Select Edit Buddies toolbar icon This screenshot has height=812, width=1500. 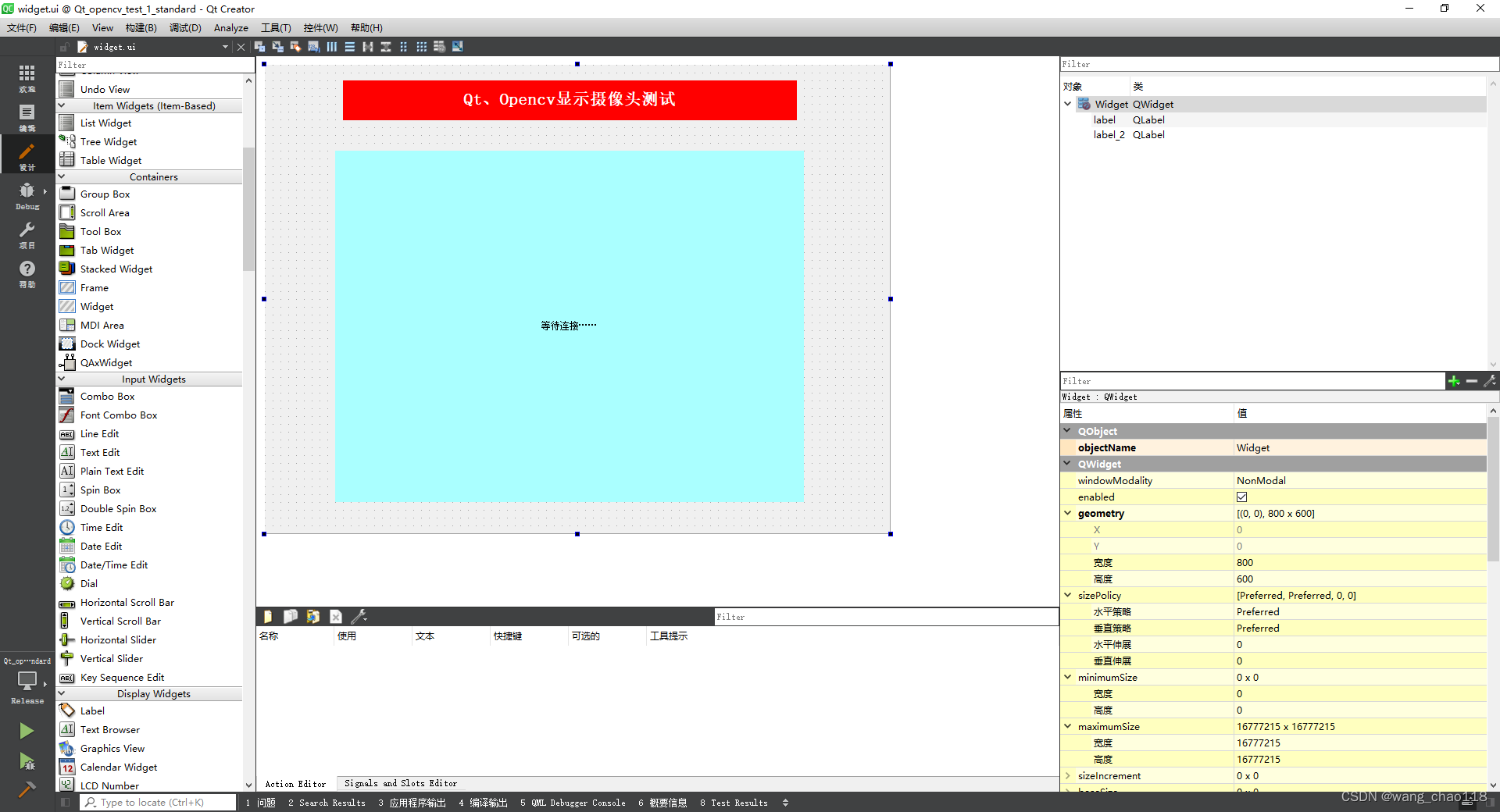(295, 47)
